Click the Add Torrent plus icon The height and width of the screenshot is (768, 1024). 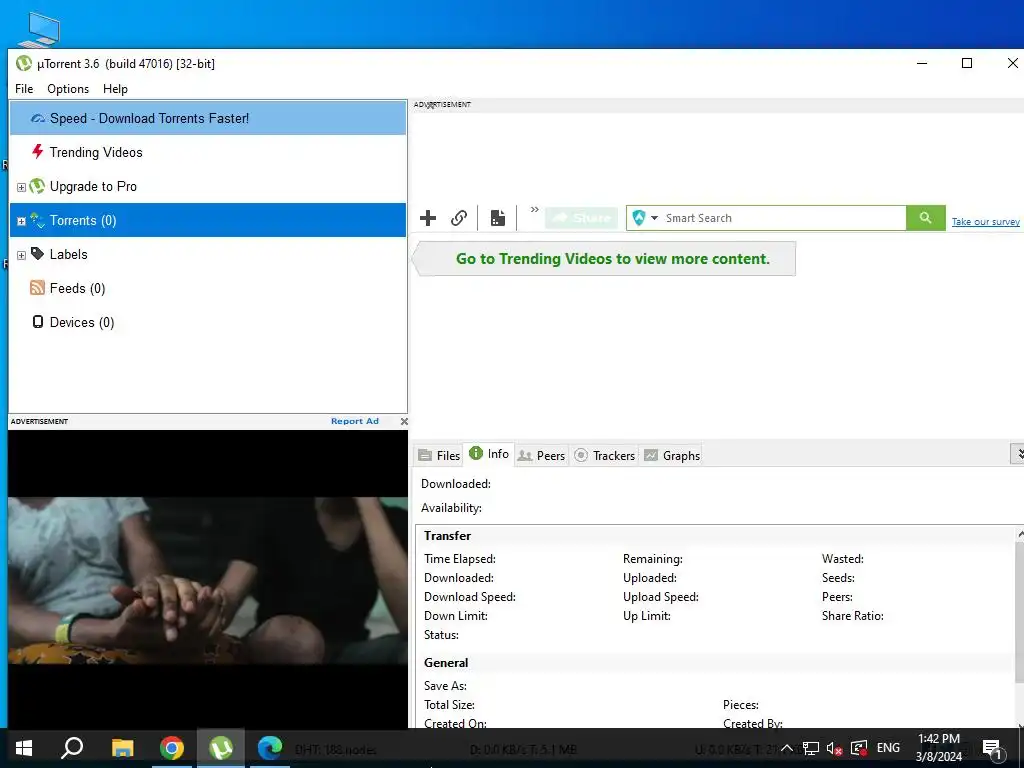pyautogui.click(x=428, y=218)
